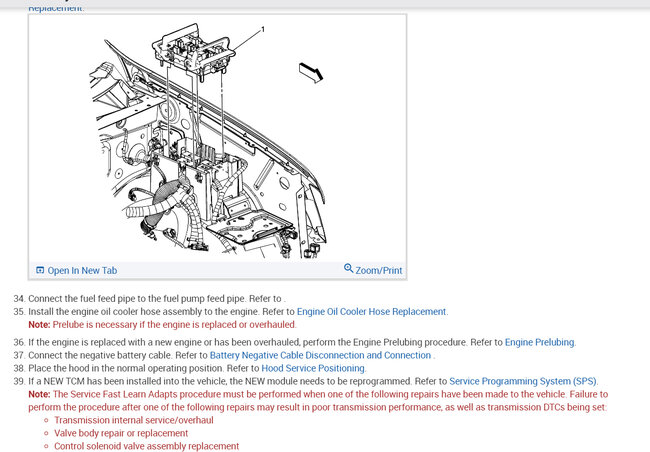The image size is (650, 452).
Task: Open Engine Oil Cooler Hose Replacement link
Action: (371, 311)
